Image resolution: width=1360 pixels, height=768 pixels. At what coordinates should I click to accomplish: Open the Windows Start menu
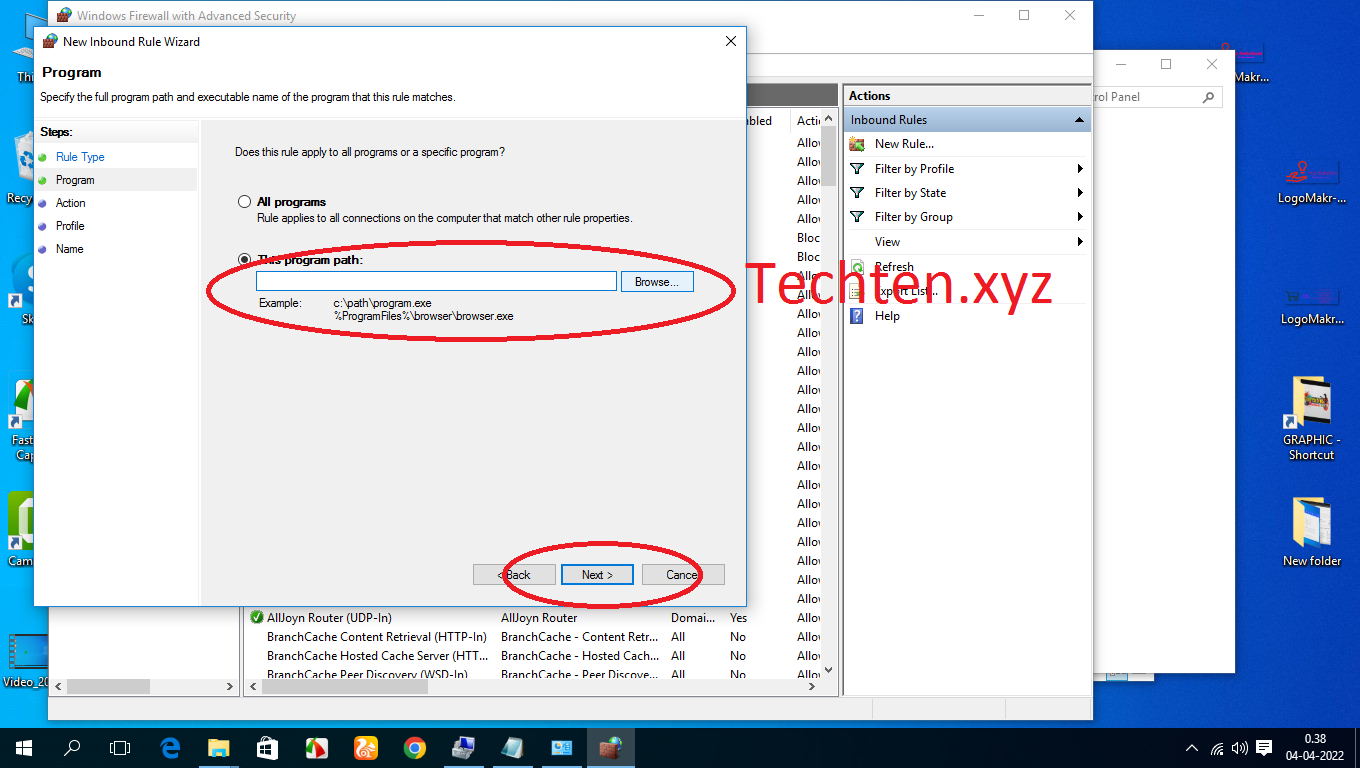[23, 748]
